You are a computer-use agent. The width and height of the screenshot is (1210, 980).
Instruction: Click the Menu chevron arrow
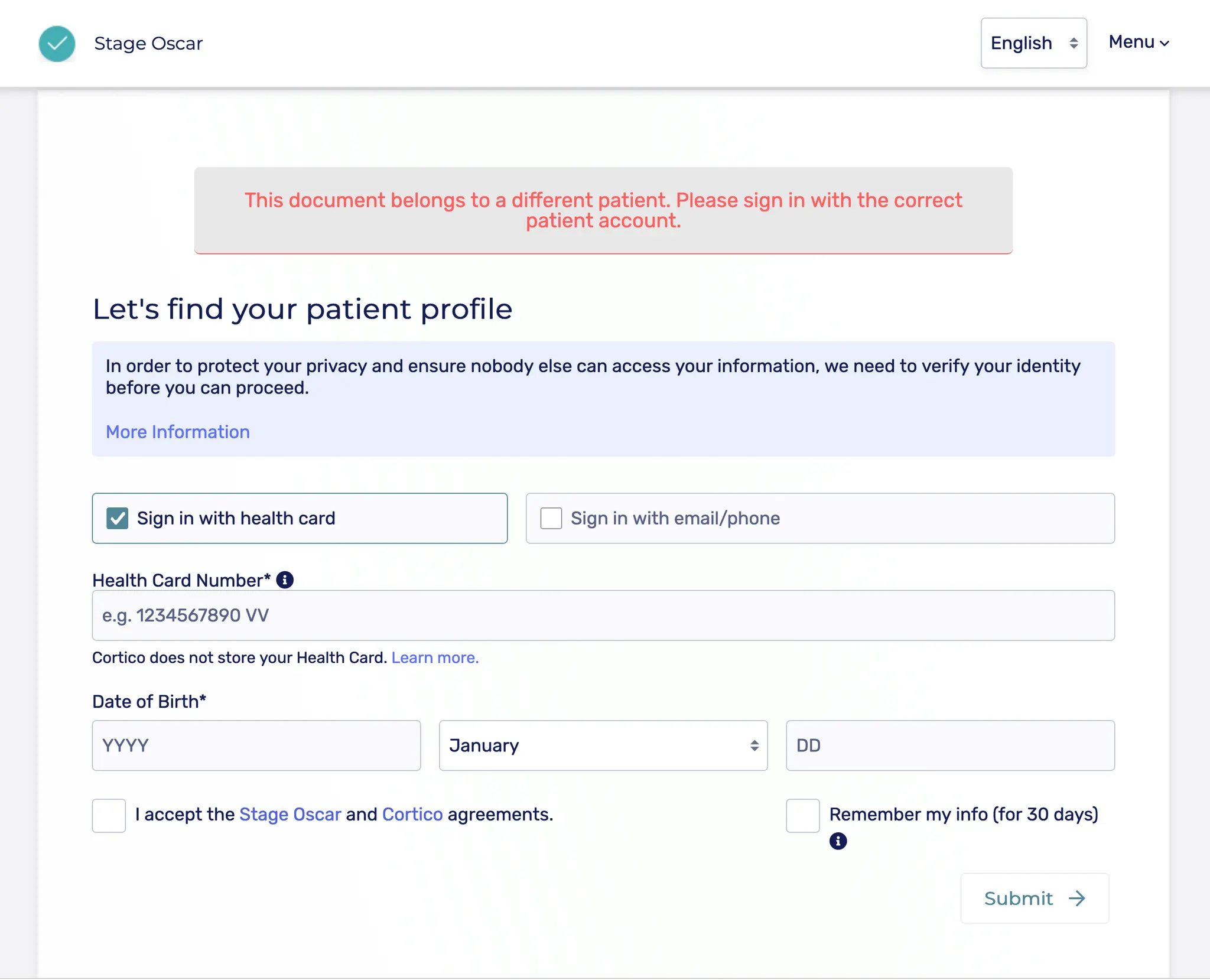pos(1165,43)
